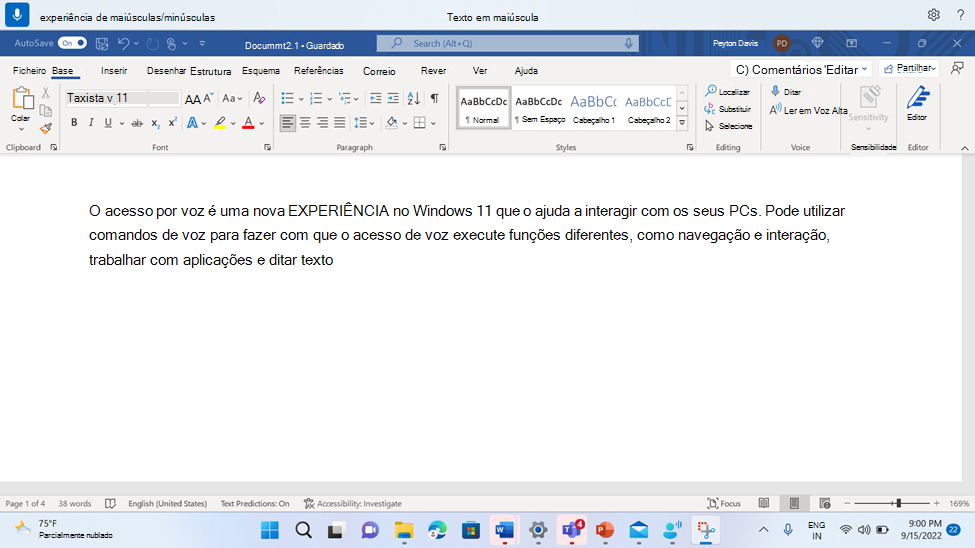Open the Referências tab
This screenshot has height=548, width=975.
[x=318, y=71]
